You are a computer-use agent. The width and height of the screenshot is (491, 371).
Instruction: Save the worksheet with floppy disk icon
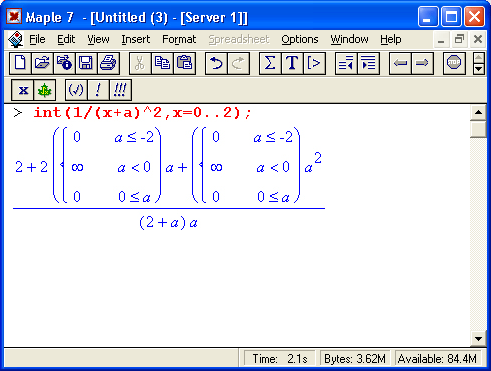click(86, 63)
